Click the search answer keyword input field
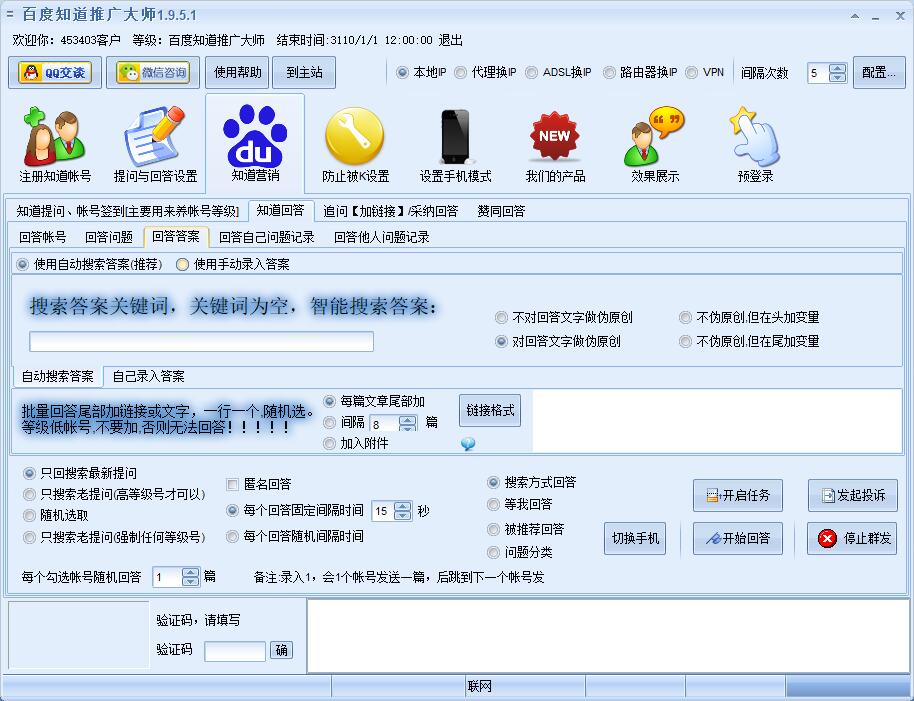 (201, 342)
